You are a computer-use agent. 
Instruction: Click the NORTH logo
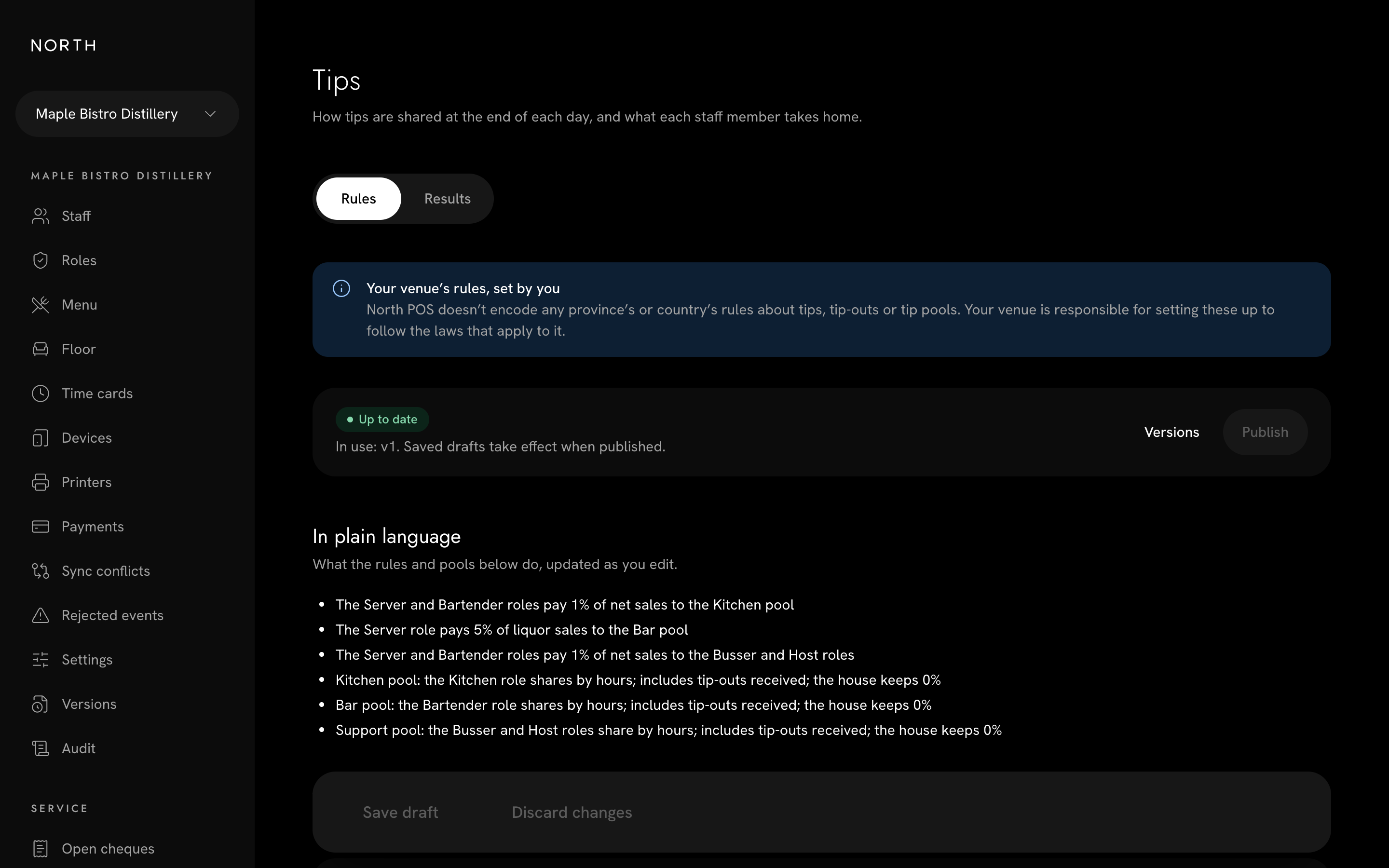tap(64, 45)
